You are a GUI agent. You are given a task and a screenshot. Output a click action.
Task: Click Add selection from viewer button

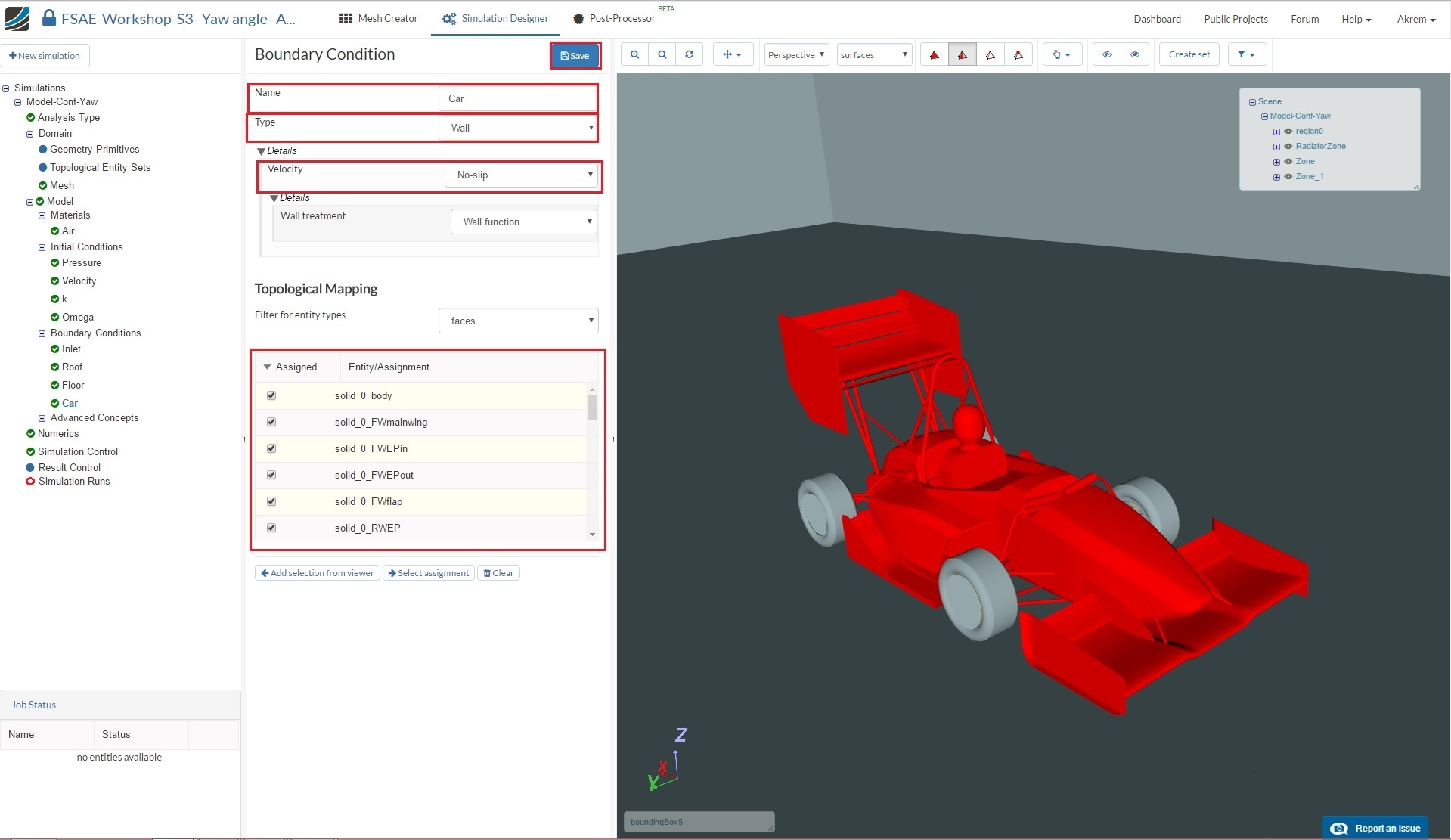(318, 573)
